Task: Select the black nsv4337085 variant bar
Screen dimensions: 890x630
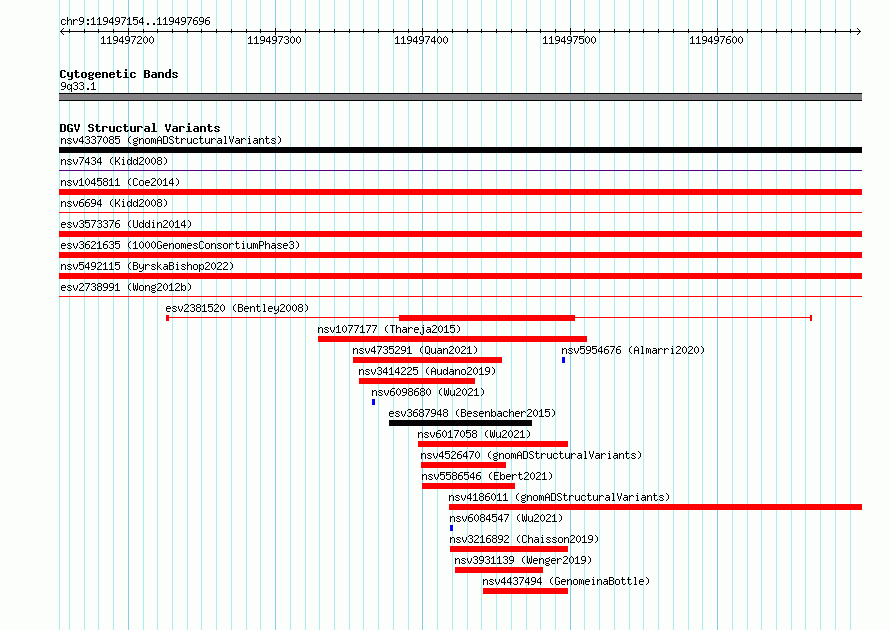Action: tap(460, 150)
